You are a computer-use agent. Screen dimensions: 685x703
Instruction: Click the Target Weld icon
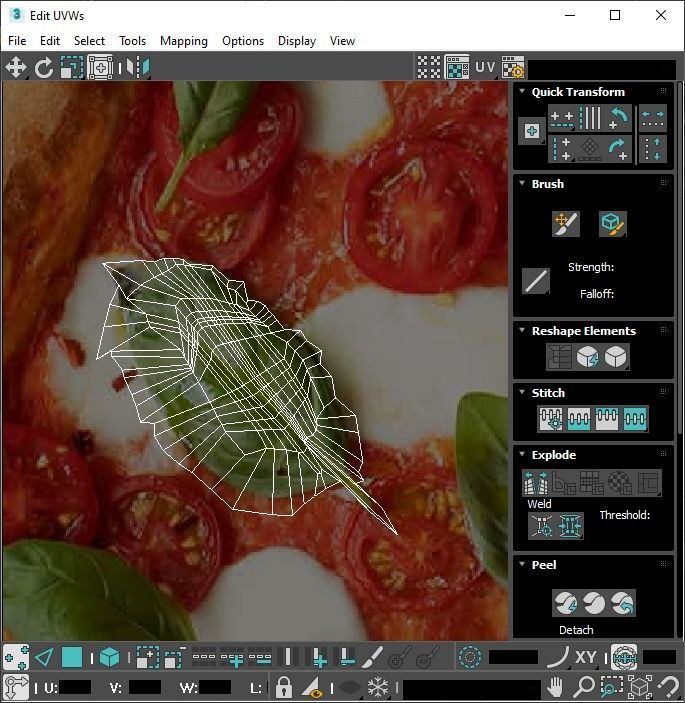pos(542,525)
